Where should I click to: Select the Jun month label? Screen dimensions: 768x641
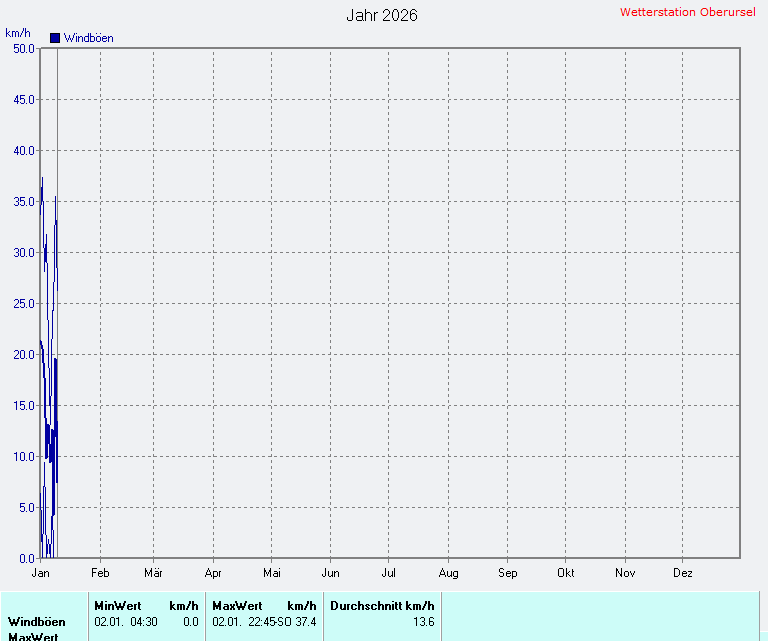tap(331, 573)
